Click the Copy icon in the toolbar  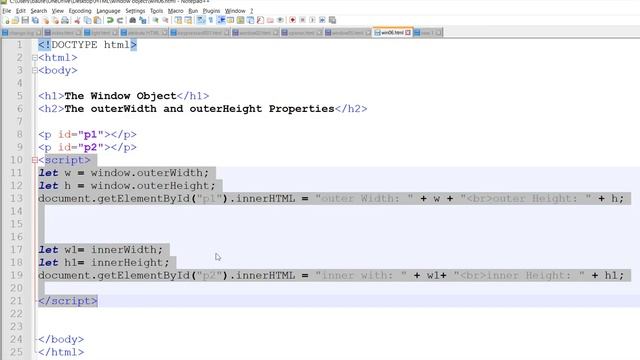(87, 20)
